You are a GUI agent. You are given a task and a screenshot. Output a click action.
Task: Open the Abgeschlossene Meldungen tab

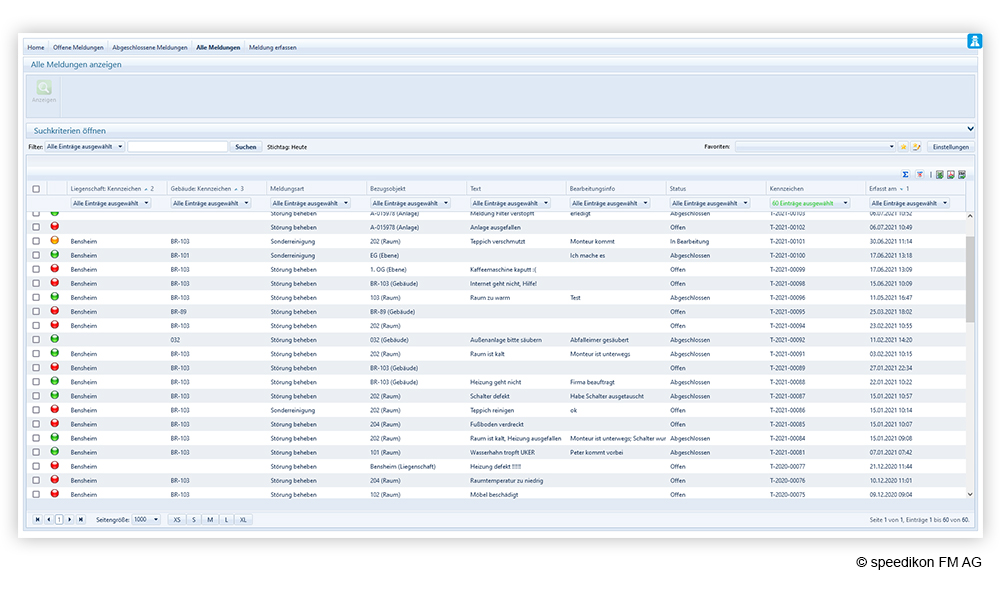pos(150,47)
